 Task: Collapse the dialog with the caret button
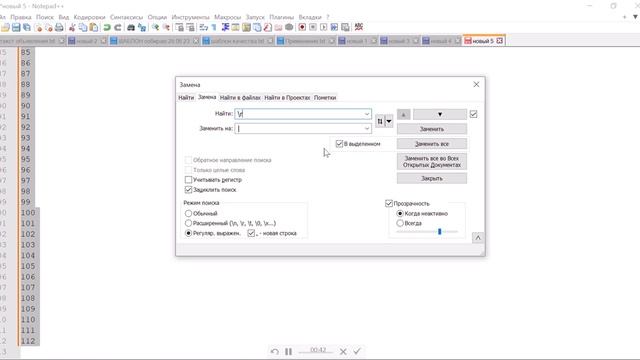478,238
